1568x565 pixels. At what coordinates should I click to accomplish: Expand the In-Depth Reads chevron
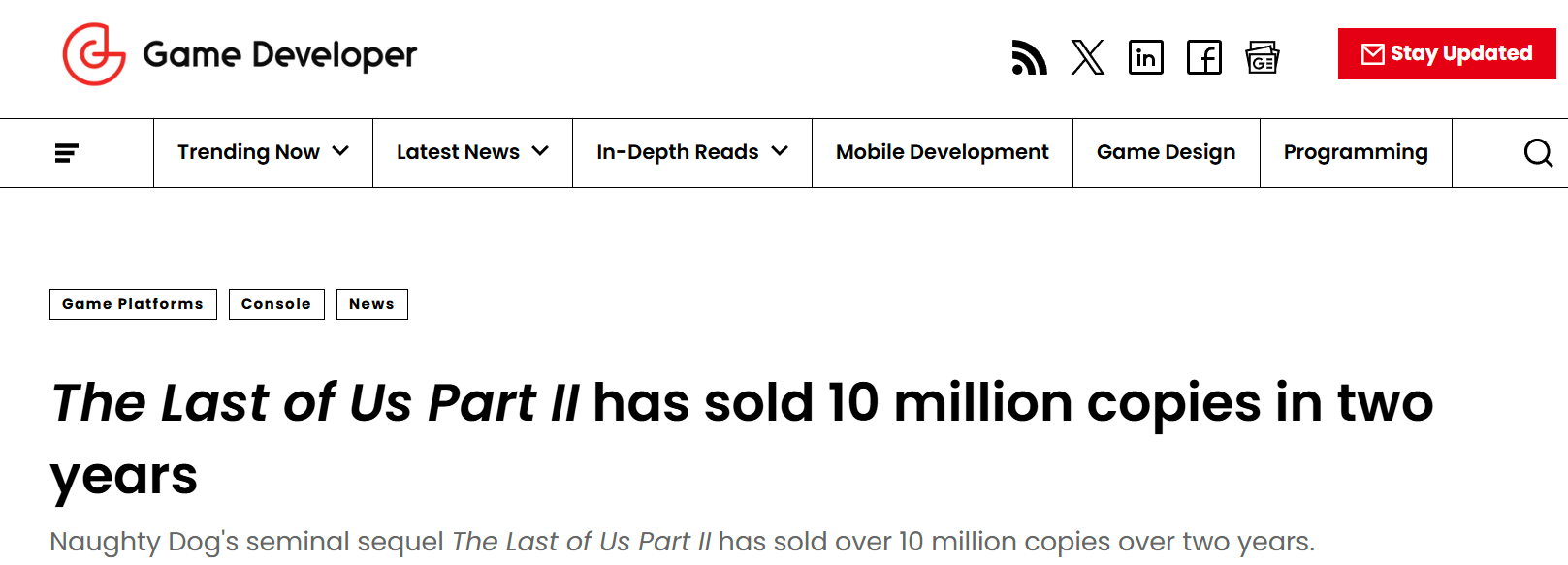(x=780, y=151)
